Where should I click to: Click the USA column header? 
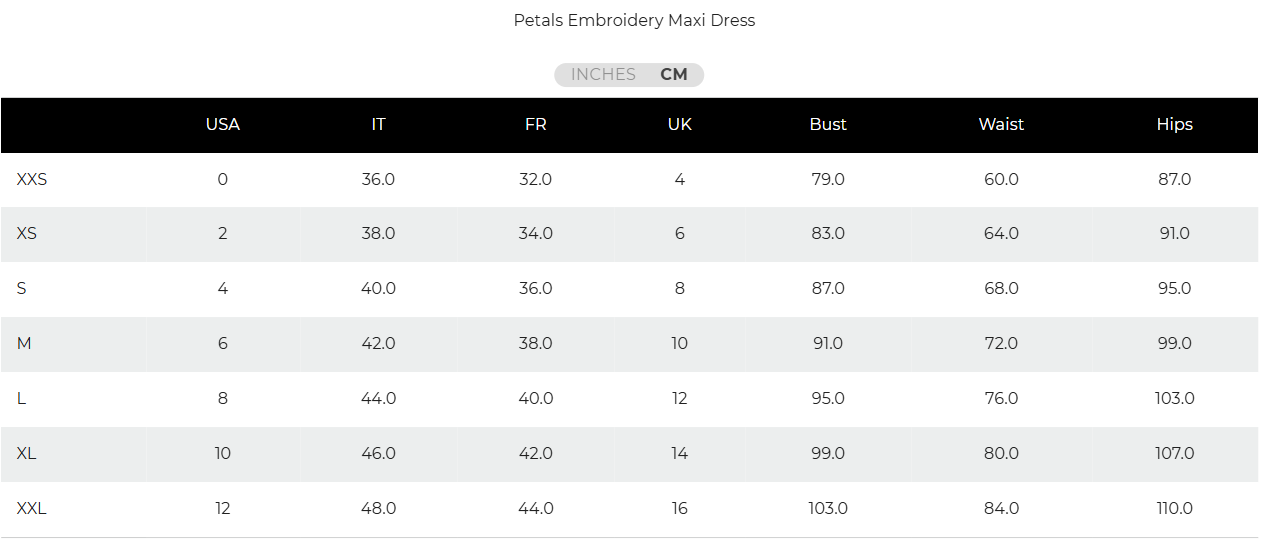coord(222,125)
